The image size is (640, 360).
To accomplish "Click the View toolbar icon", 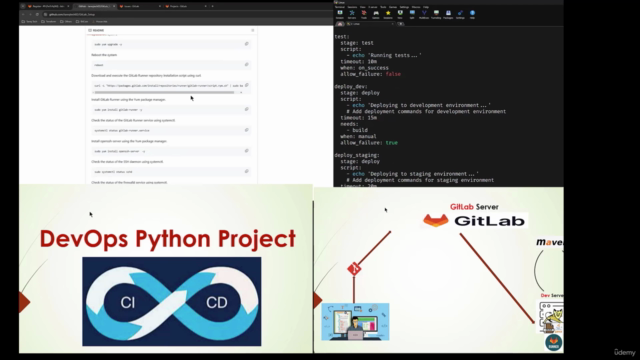I will point(400,14).
